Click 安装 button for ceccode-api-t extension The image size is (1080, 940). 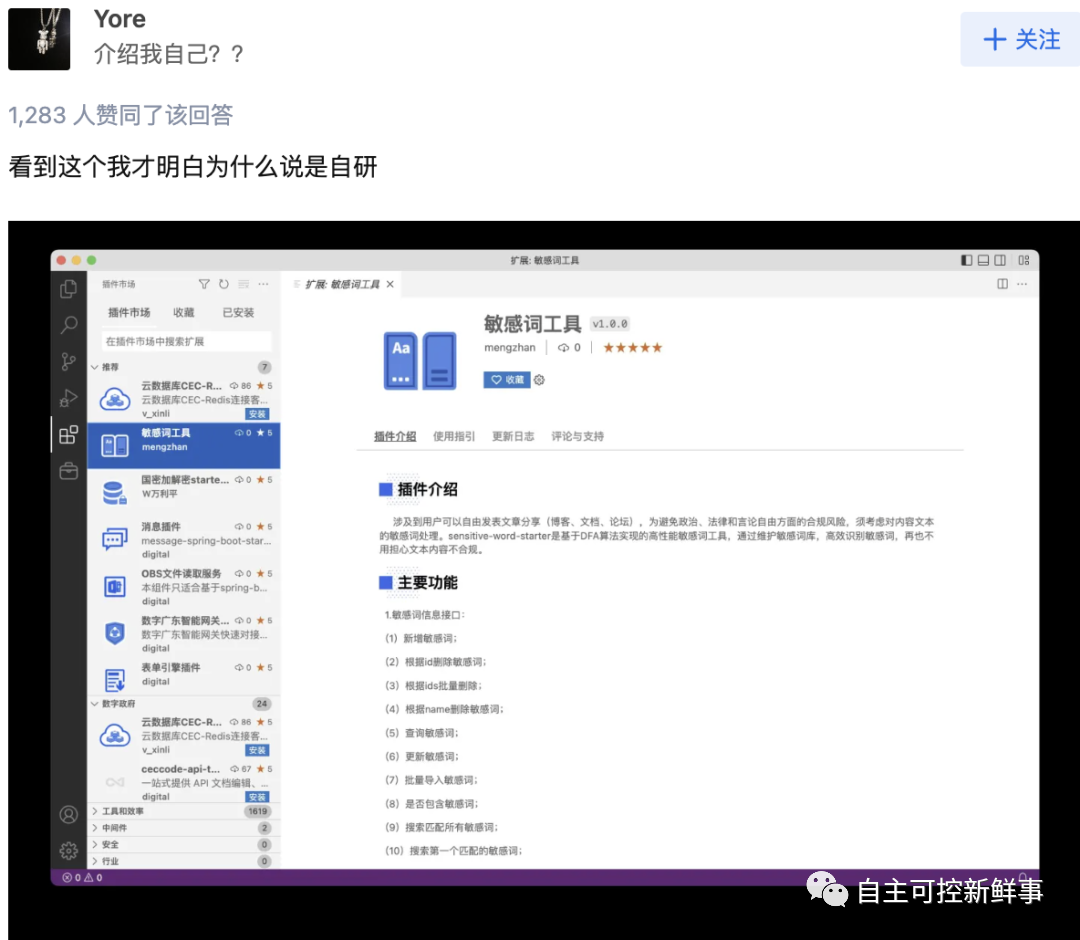click(257, 797)
